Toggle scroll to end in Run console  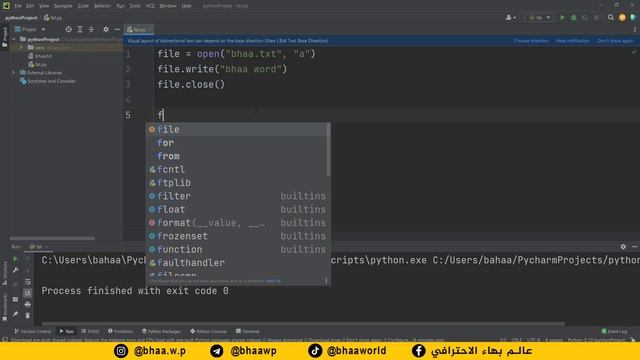(x=27, y=293)
